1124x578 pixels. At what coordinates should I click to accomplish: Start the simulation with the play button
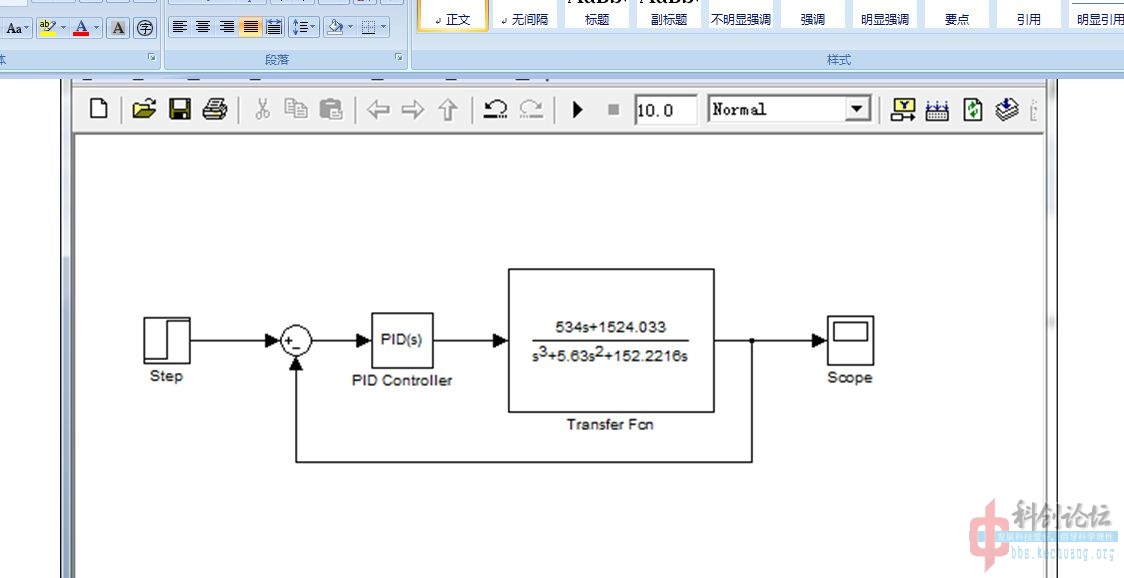[x=578, y=110]
